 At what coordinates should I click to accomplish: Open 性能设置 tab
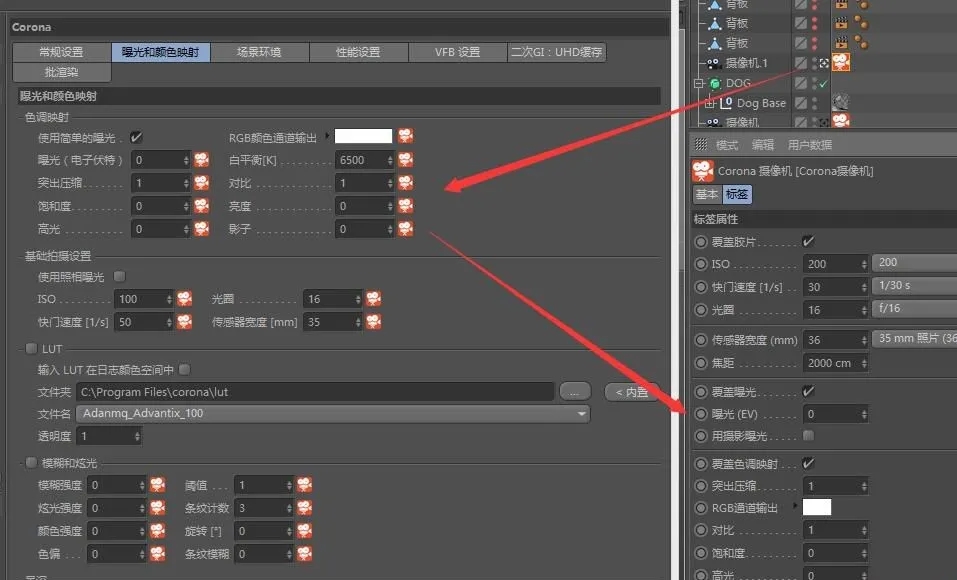pyautogui.click(x=358, y=52)
